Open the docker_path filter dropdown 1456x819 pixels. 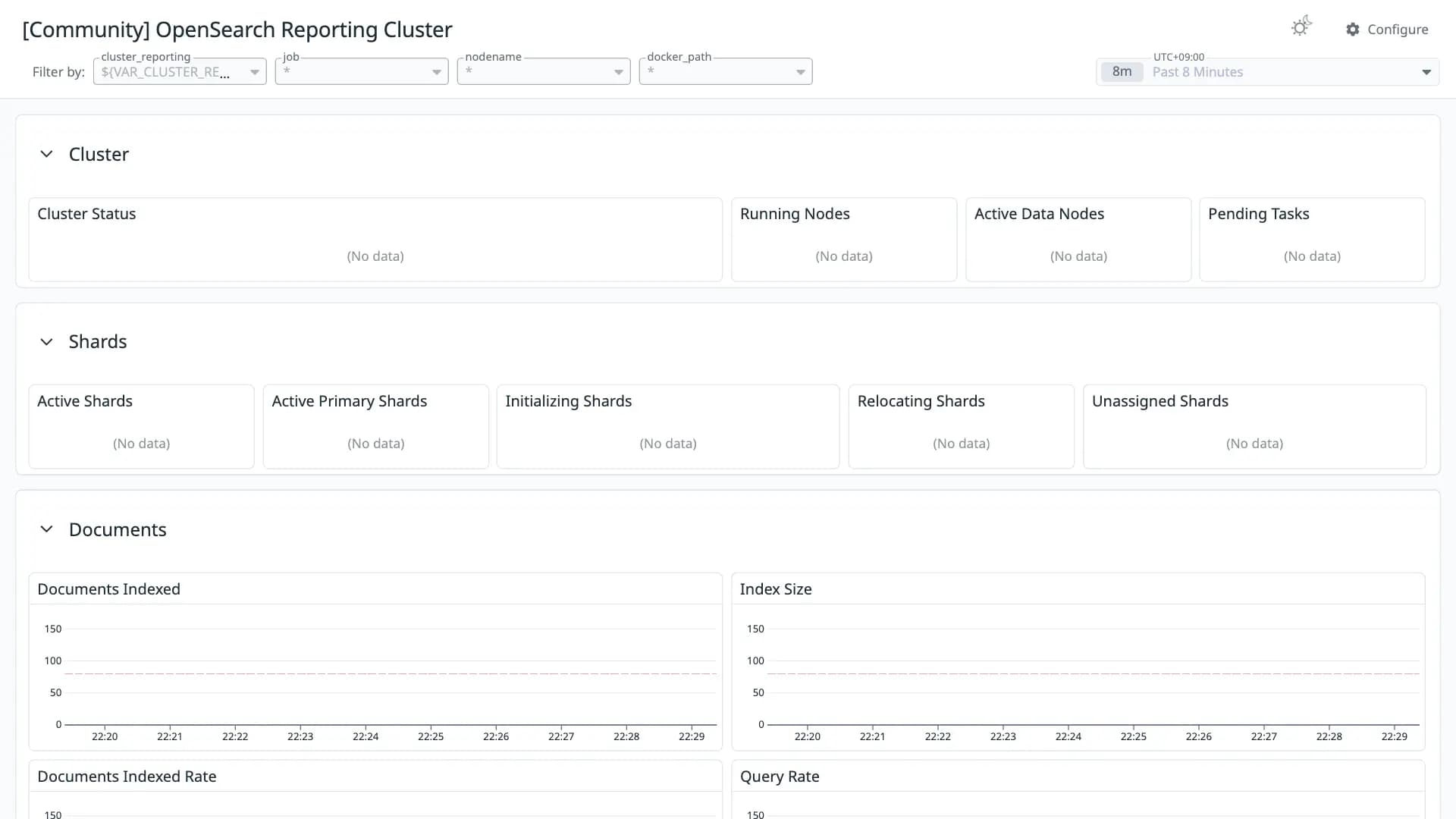tap(726, 71)
